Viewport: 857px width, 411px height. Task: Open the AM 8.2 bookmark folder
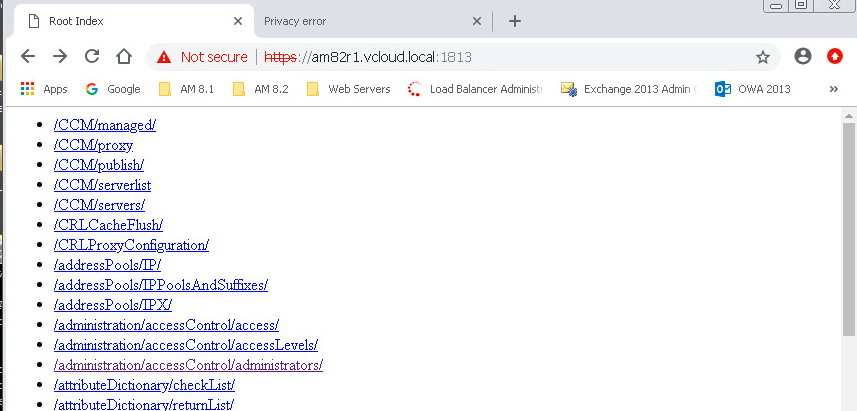click(260, 89)
